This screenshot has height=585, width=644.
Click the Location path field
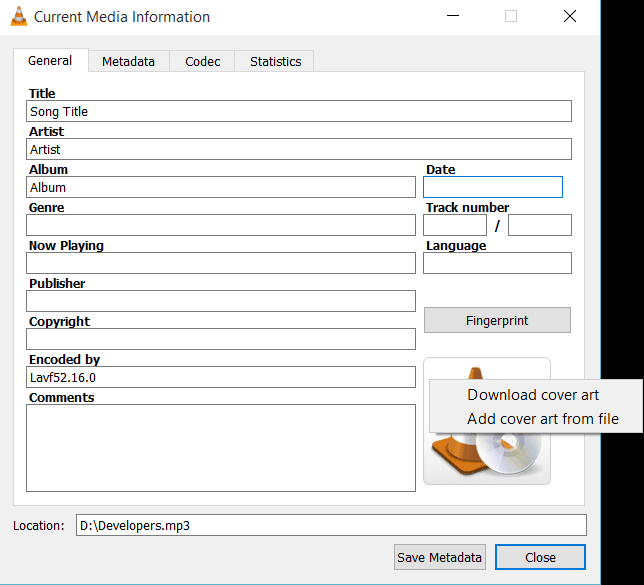point(331,525)
